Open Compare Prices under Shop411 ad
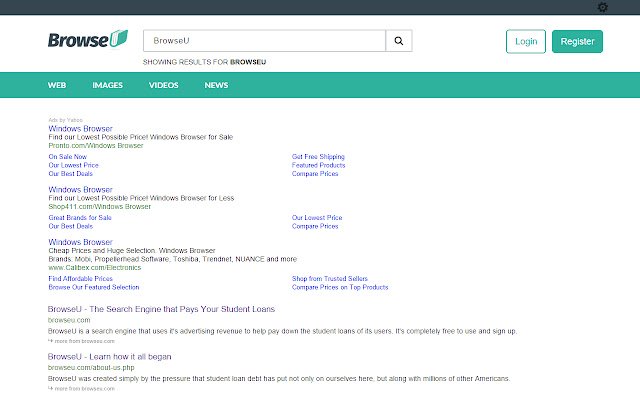Screen dimensions: 640x400 [315, 227]
